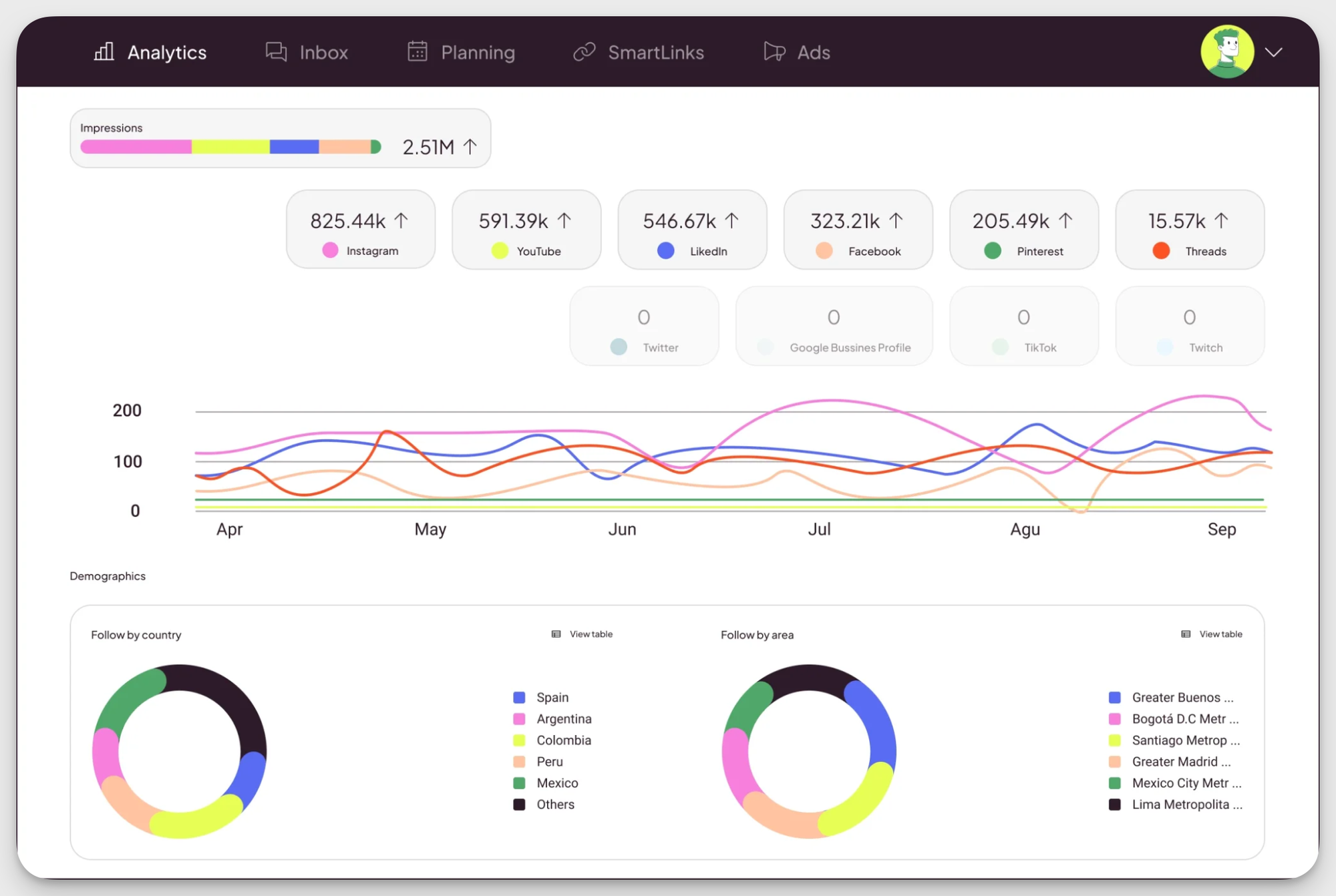Screen dimensions: 1336x896
Task: Click the up arrow on the Impressions card
Action: pos(471,147)
